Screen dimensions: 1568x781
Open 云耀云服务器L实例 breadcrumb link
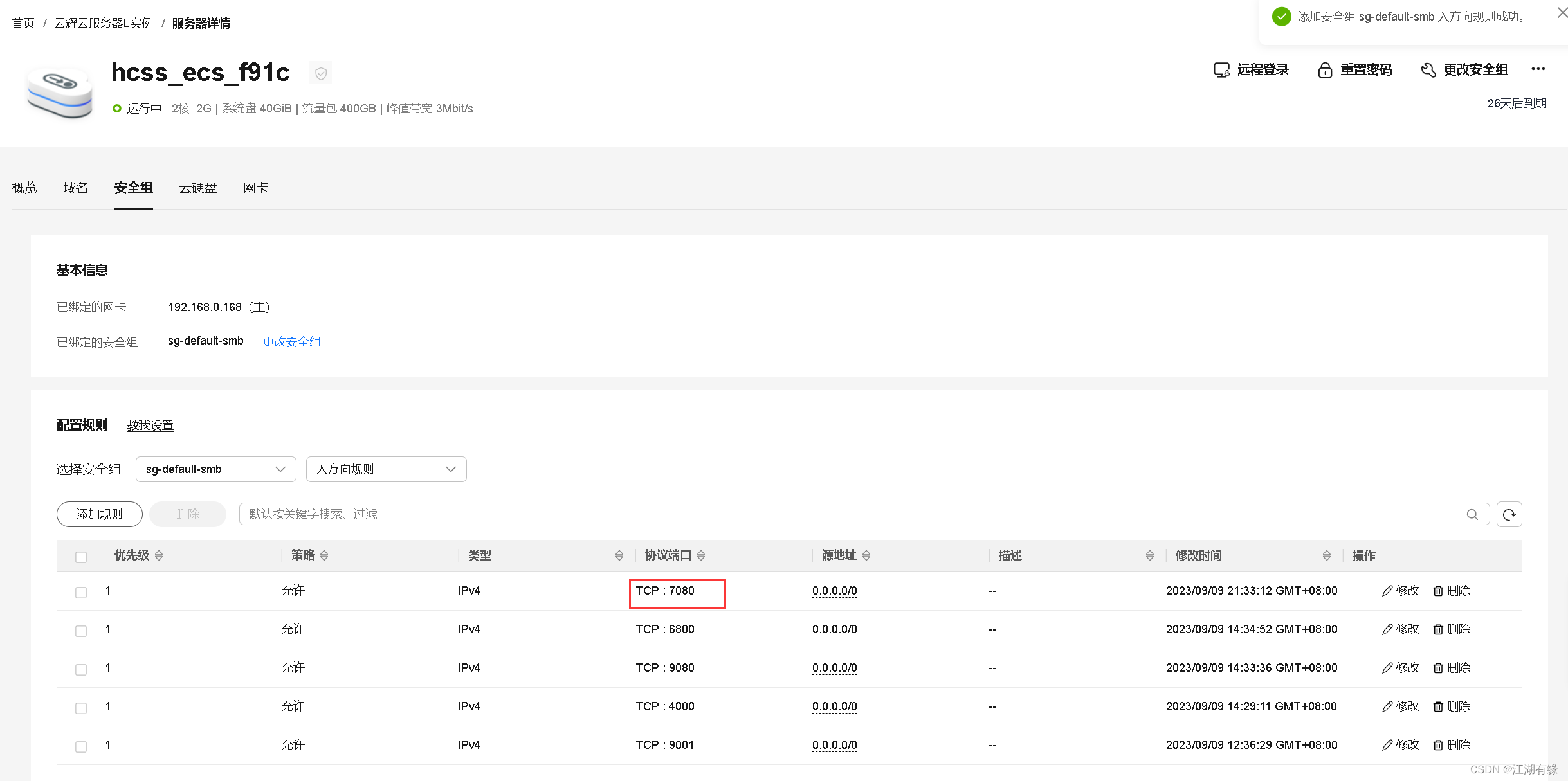104,23
